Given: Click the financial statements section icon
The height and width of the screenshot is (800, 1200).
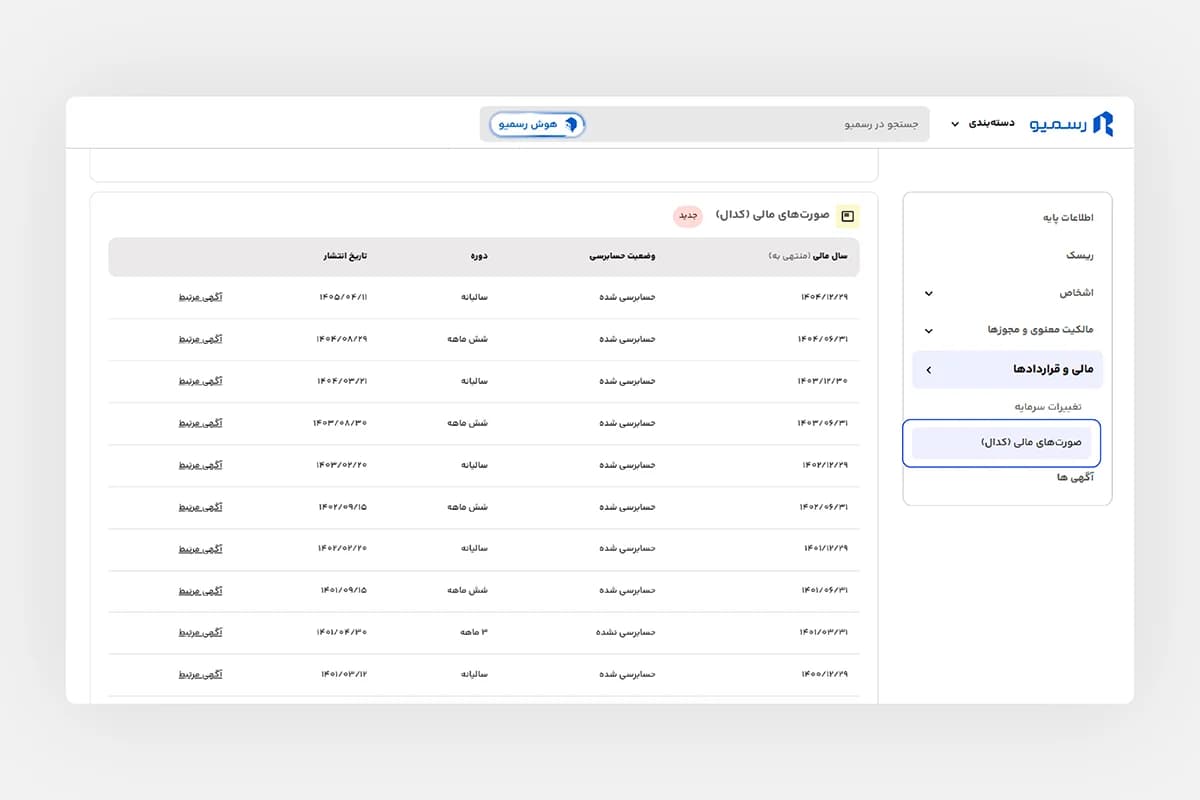Looking at the screenshot, I should (848, 216).
